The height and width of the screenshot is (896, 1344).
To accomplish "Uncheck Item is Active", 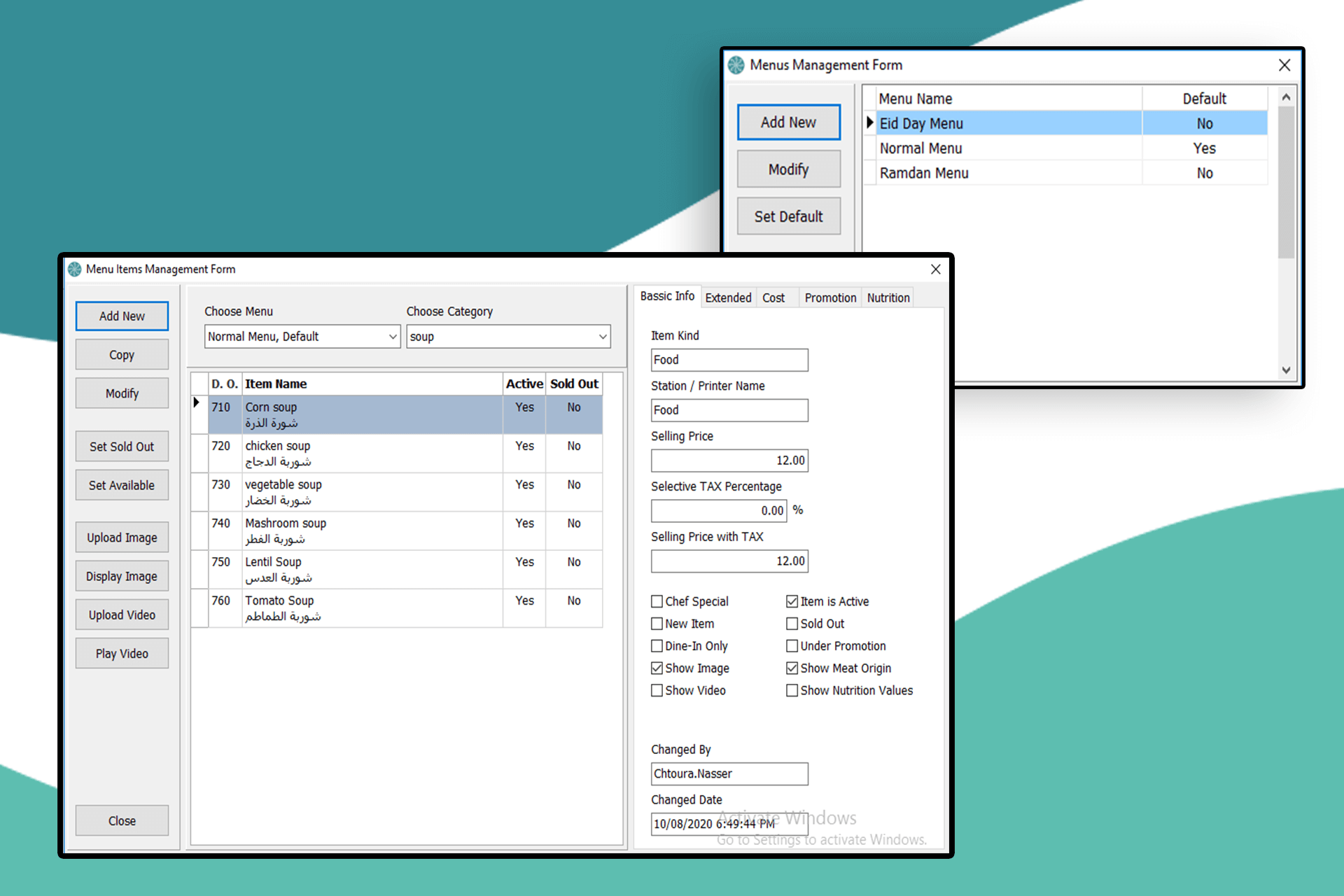I will tap(792, 601).
